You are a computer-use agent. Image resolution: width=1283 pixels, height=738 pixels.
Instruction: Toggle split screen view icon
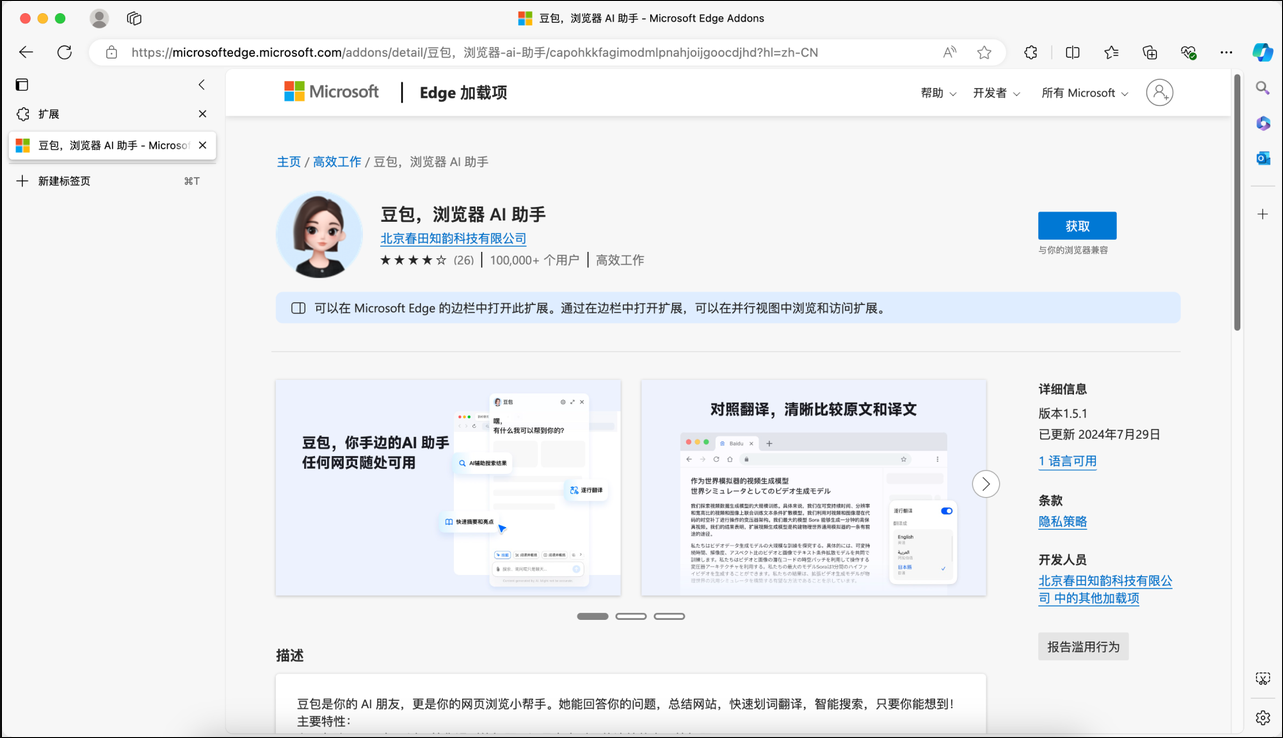coord(1073,52)
